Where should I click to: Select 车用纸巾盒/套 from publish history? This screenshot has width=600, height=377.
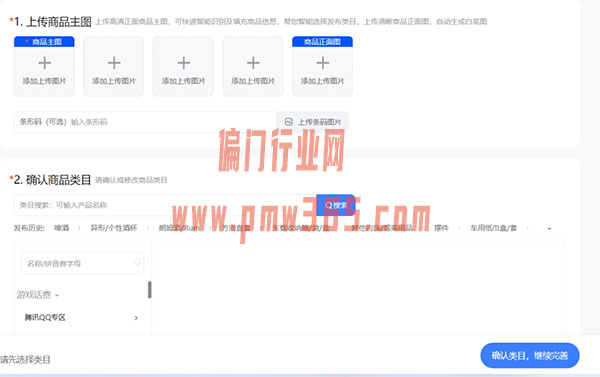[x=494, y=228]
